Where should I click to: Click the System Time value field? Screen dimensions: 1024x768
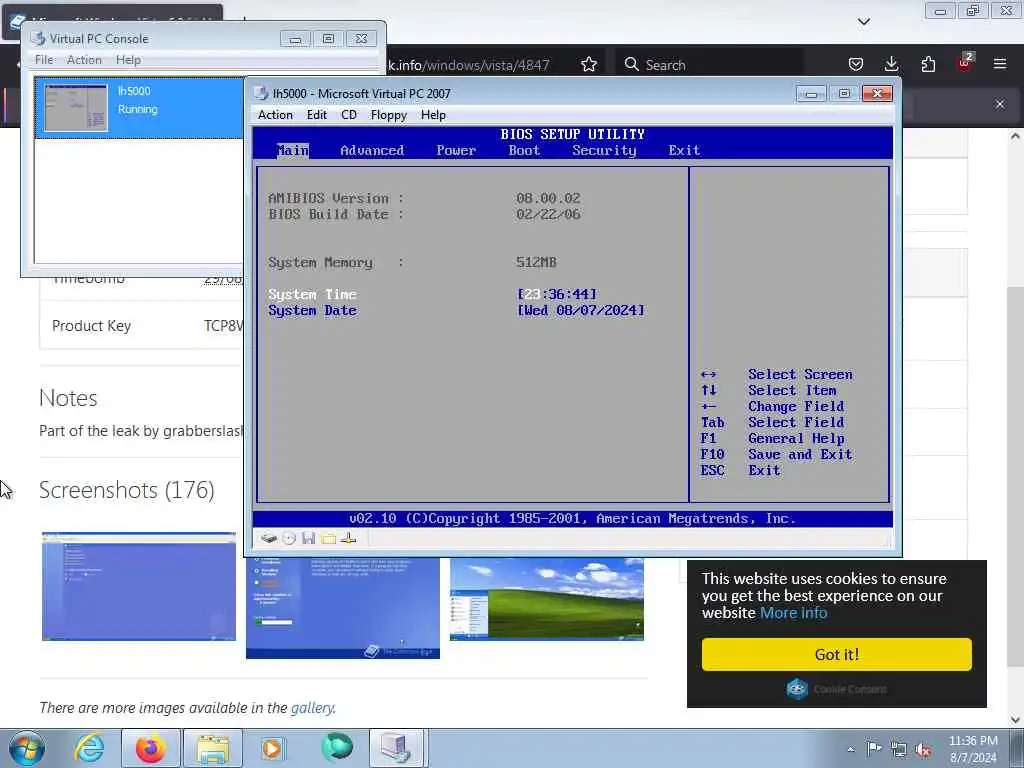coord(557,295)
